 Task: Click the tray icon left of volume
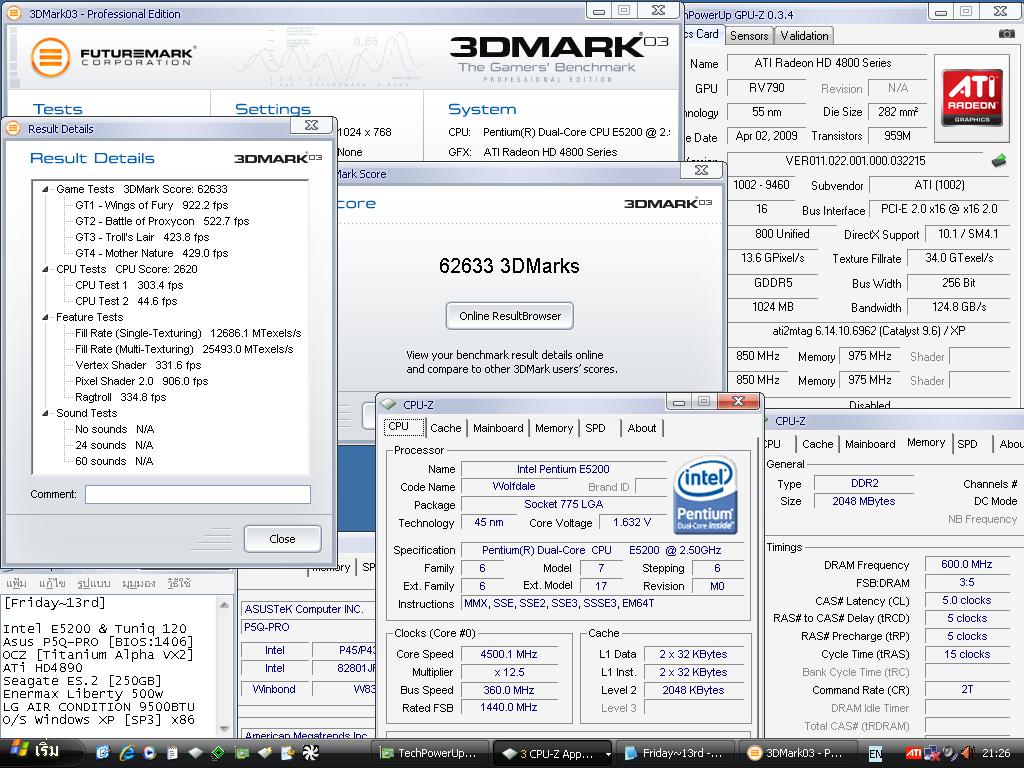[949, 754]
